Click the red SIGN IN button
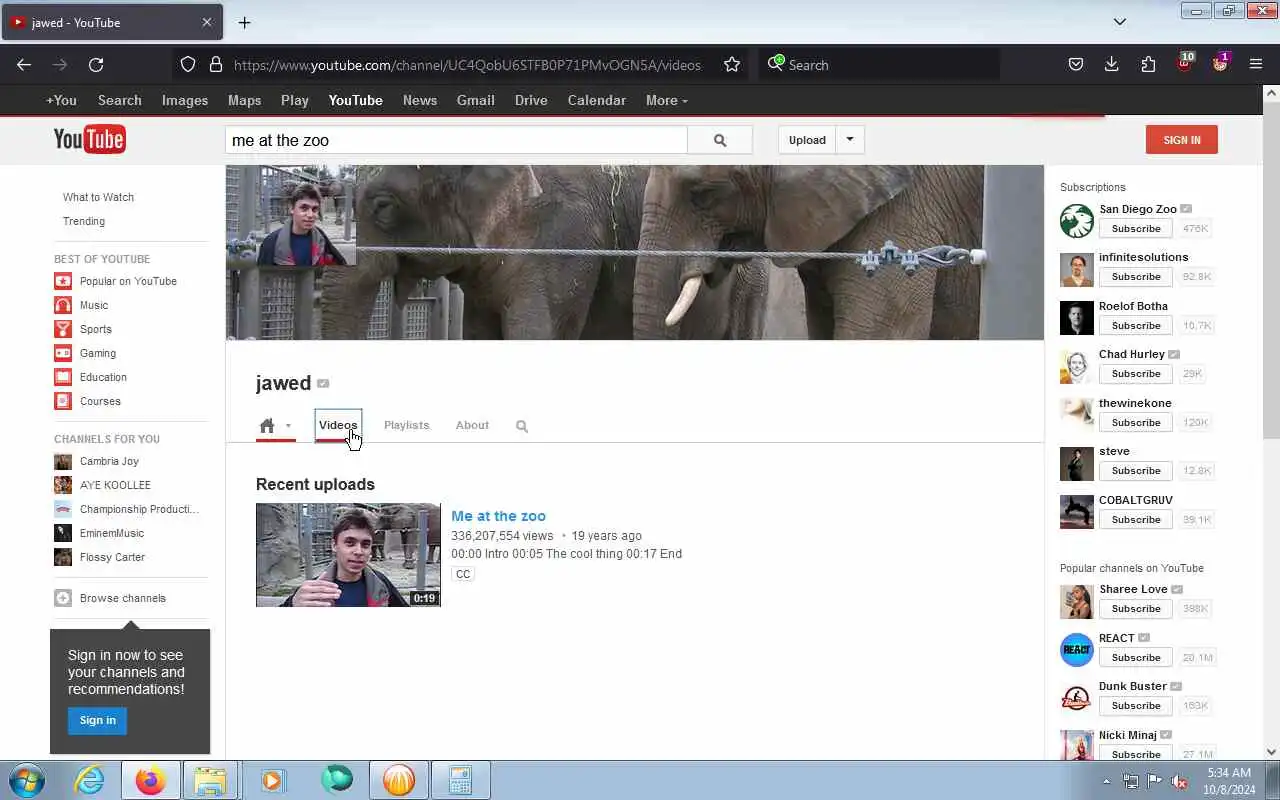Viewport: 1280px width, 800px height. 1182,140
